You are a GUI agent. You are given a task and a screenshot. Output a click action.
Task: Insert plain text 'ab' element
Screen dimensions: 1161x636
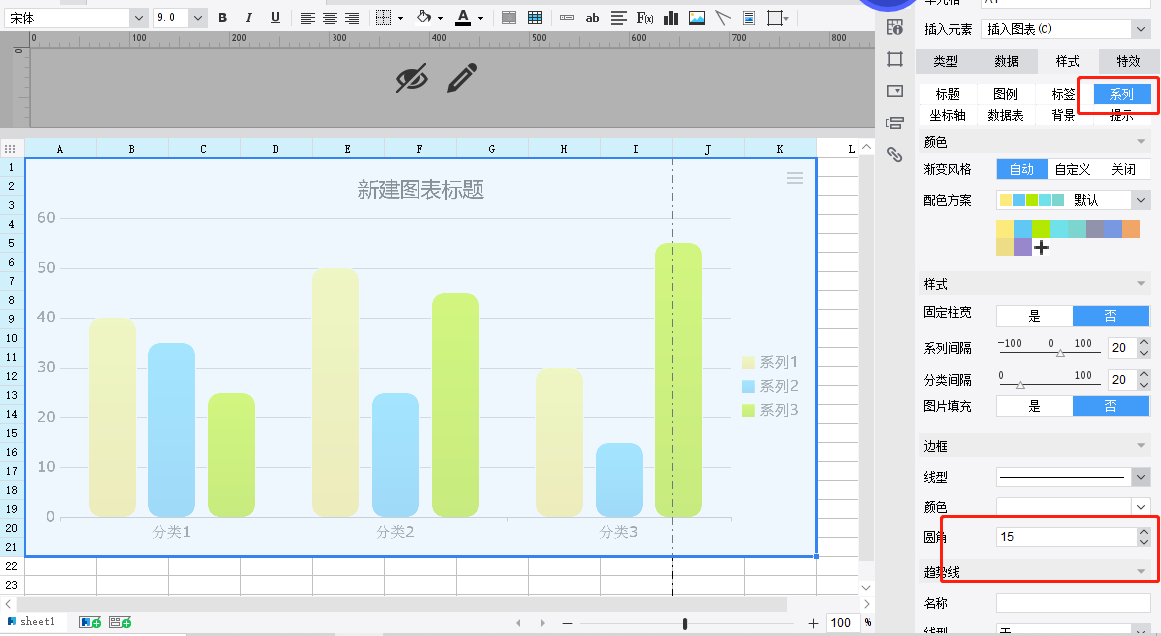pyautogui.click(x=592, y=18)
